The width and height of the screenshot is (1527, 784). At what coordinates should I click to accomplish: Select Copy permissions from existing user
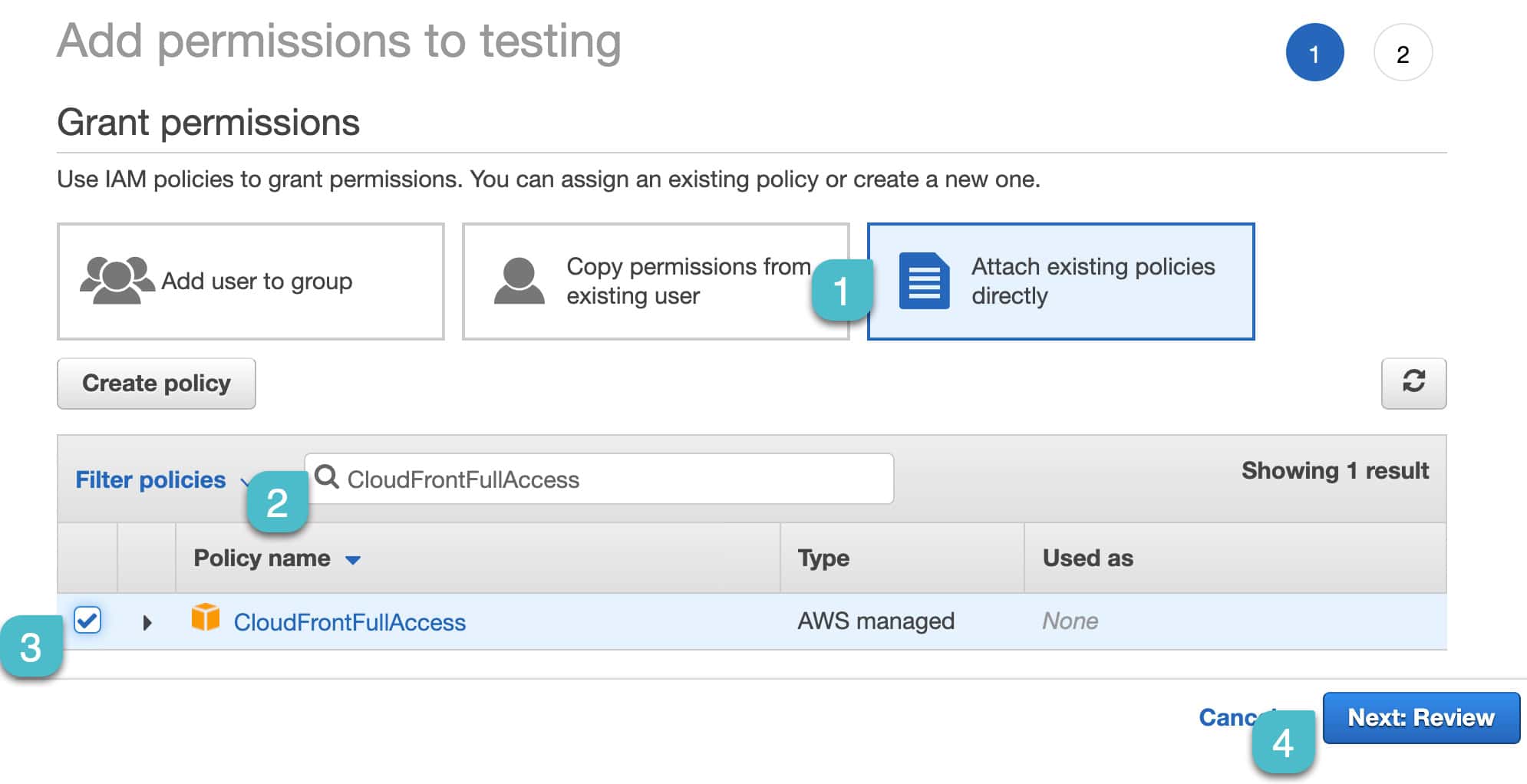tap(656, 282)
